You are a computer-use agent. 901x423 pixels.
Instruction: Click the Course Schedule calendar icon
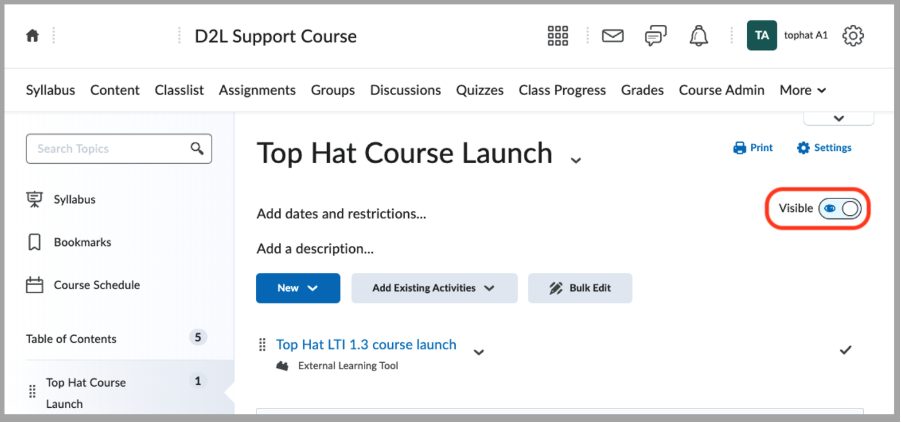(x=34, y=285)
